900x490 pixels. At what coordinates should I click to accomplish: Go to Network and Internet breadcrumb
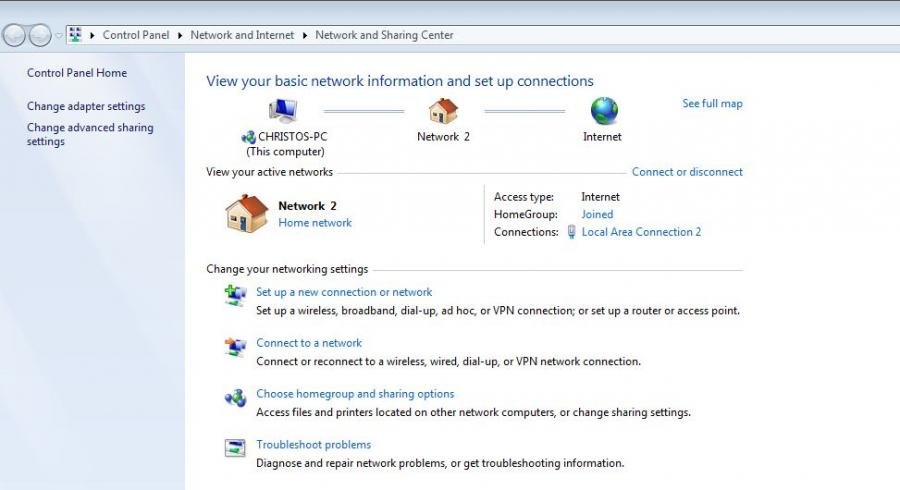[x=242, y=35]
